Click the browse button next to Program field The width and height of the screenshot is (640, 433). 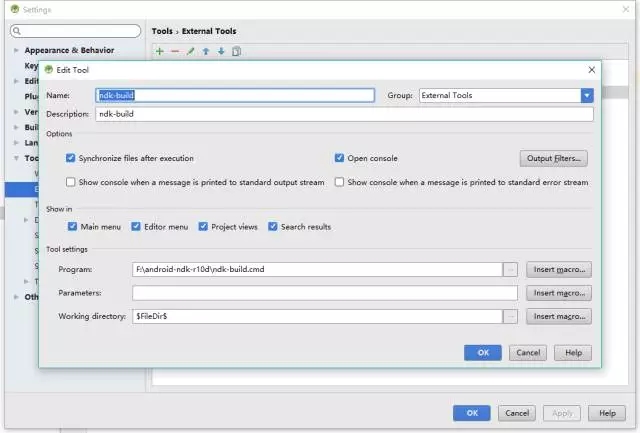point(510,269)
